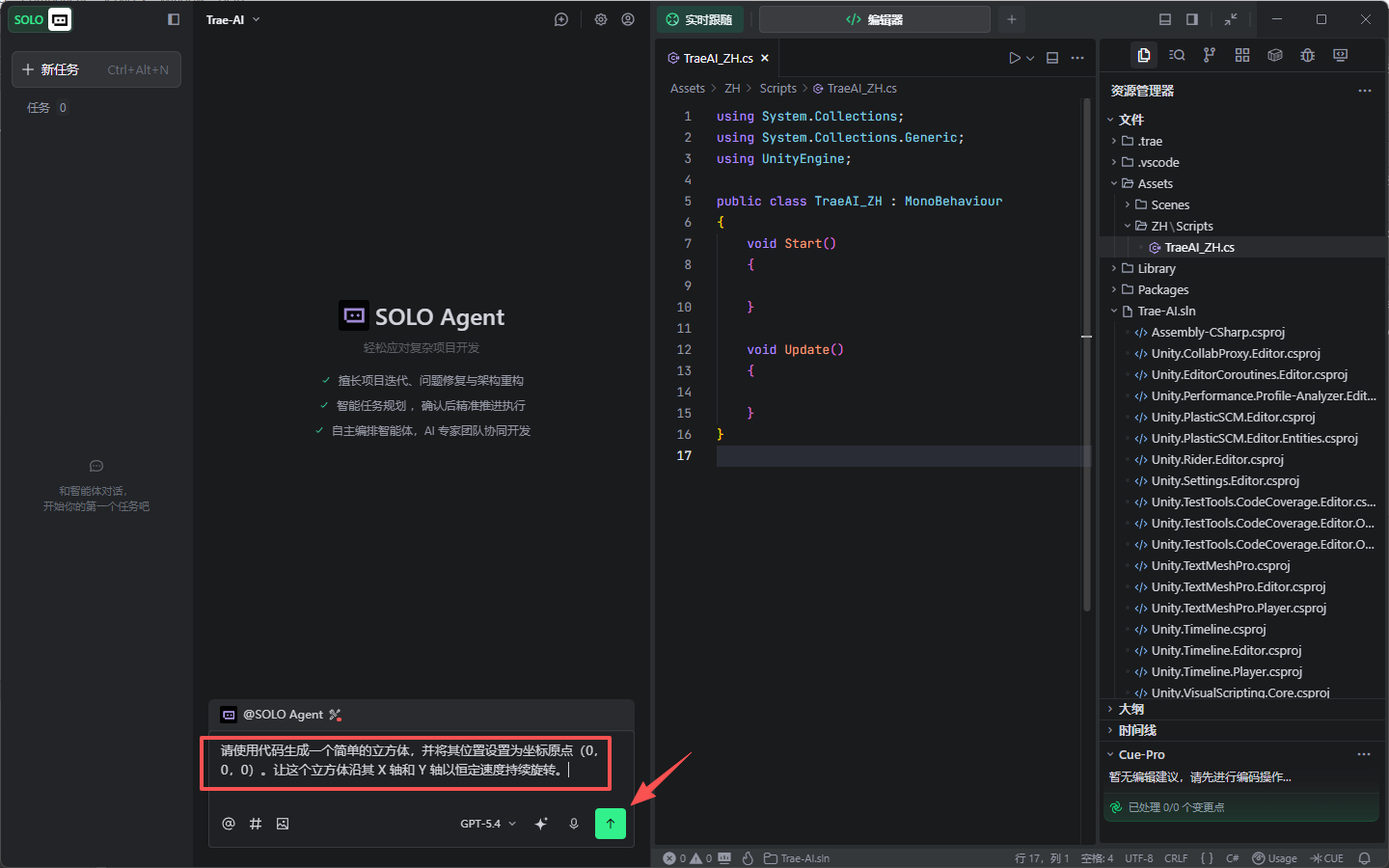Screen dimensions: 1389x868
Task: Toggle the SOLO mode switch
Action: [41, 19]
